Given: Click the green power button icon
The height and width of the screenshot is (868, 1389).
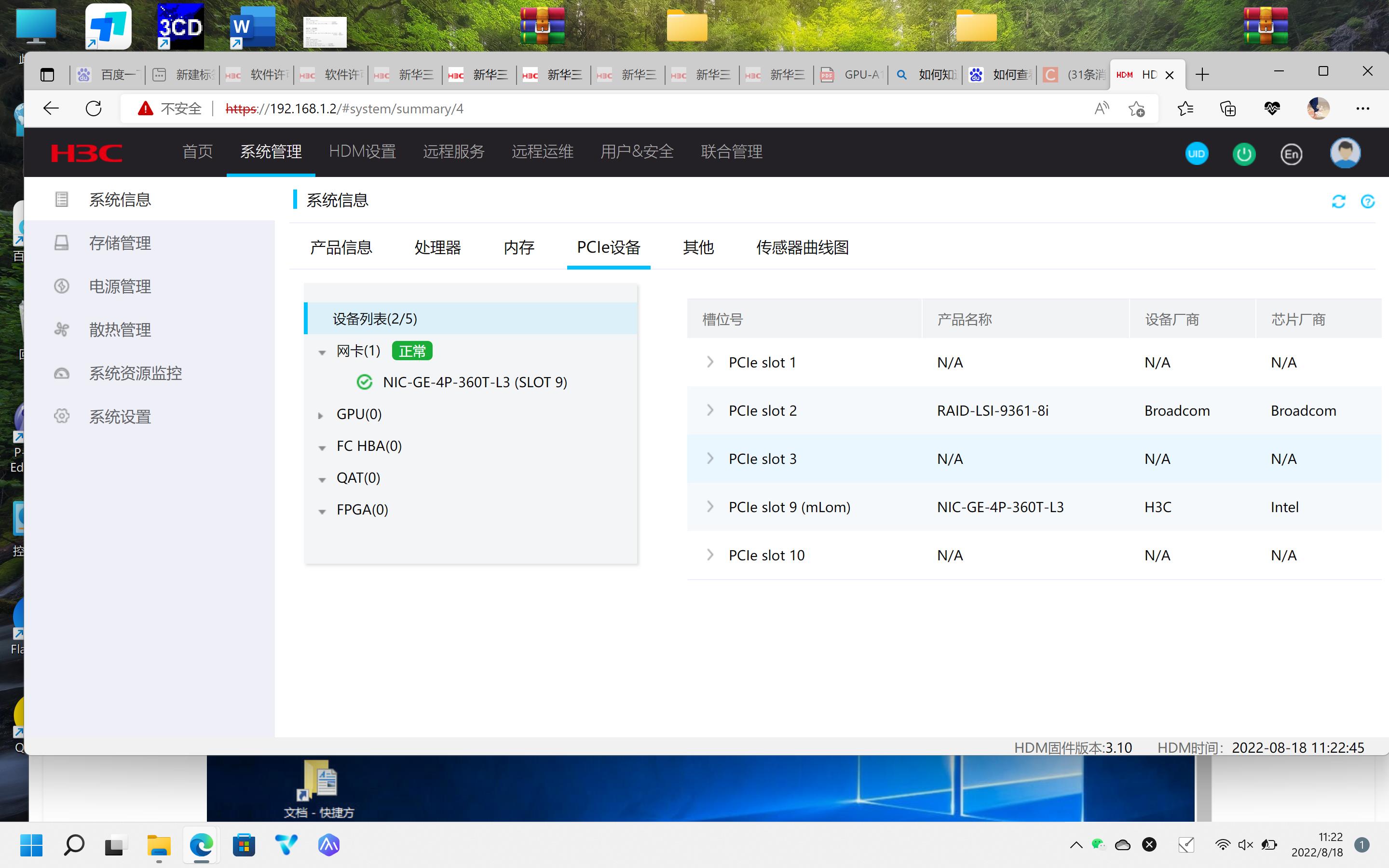Looking at the screenshot, I should 1244,154.
